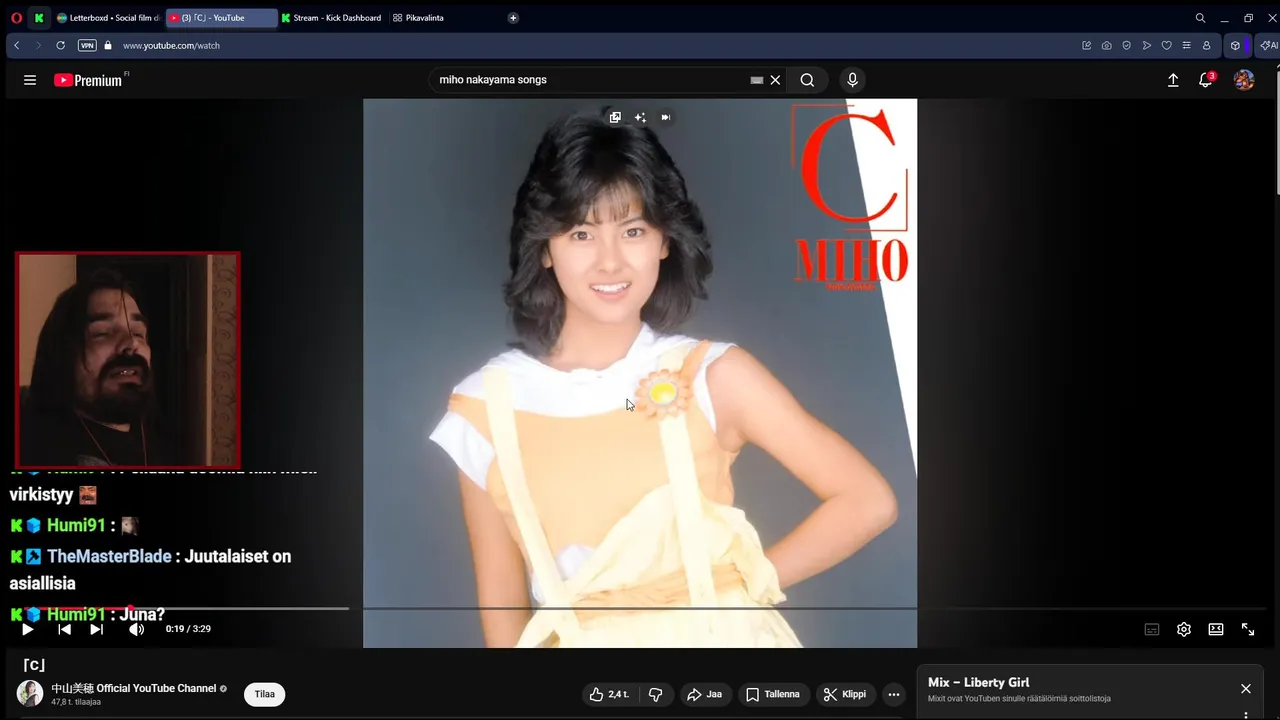Switch to the Letterboxd tab

[108, 18]
